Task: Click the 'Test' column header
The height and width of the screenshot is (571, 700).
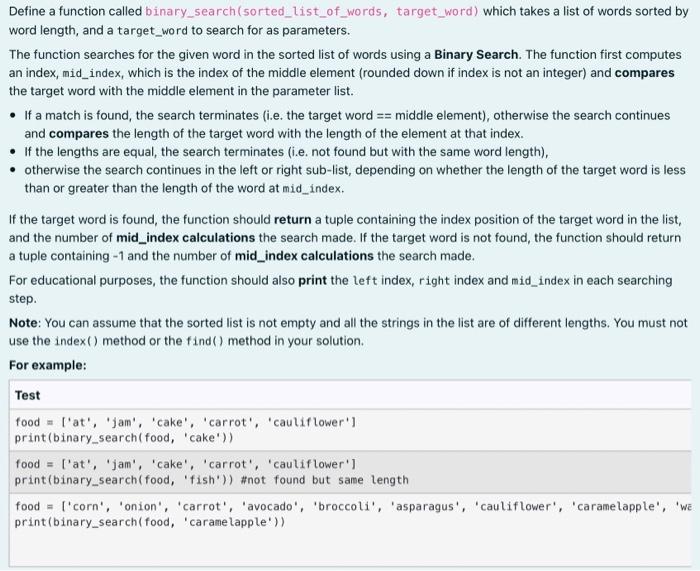Action: pos(27,396)
